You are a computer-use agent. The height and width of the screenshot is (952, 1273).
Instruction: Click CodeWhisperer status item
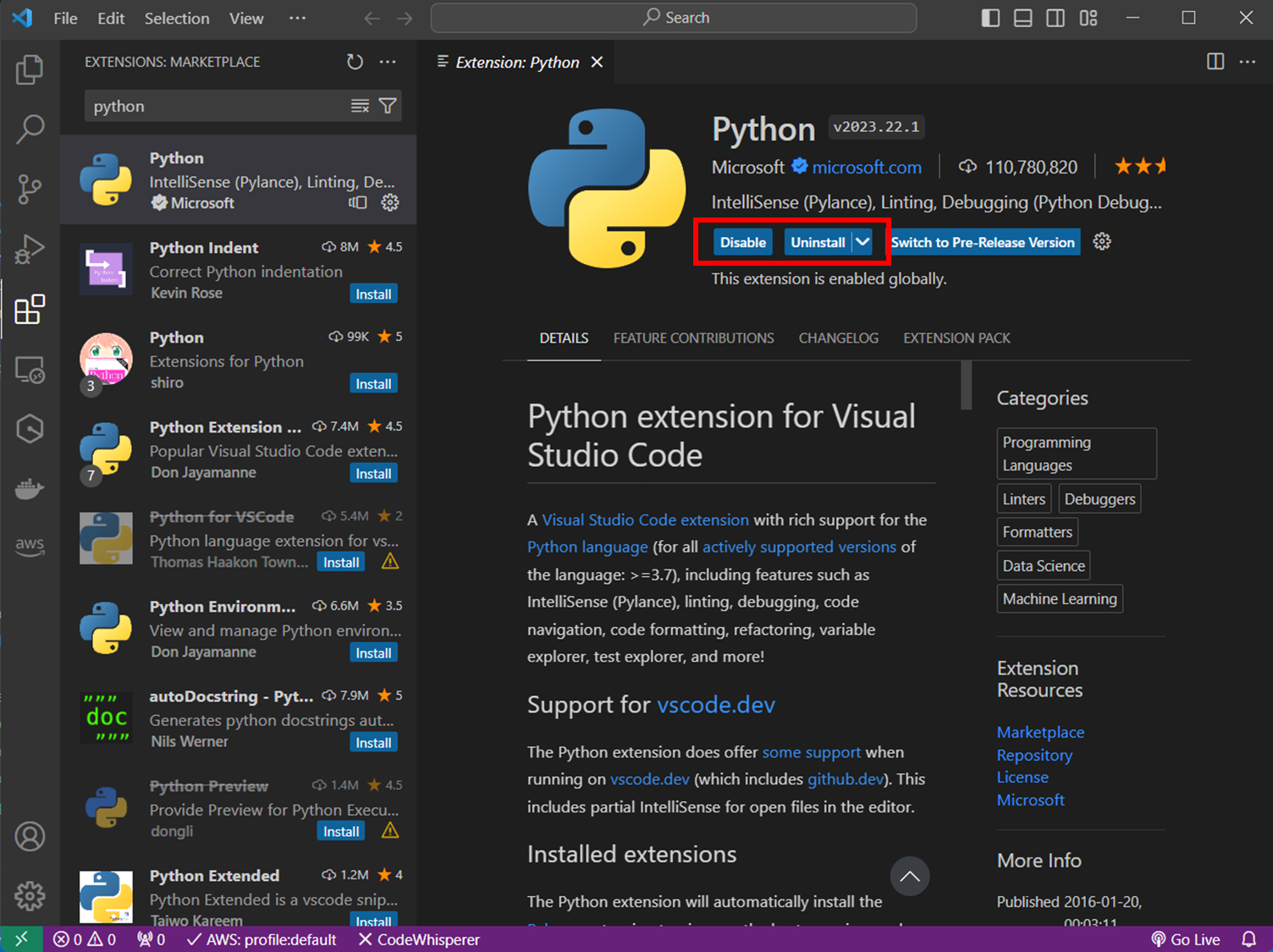418,939
